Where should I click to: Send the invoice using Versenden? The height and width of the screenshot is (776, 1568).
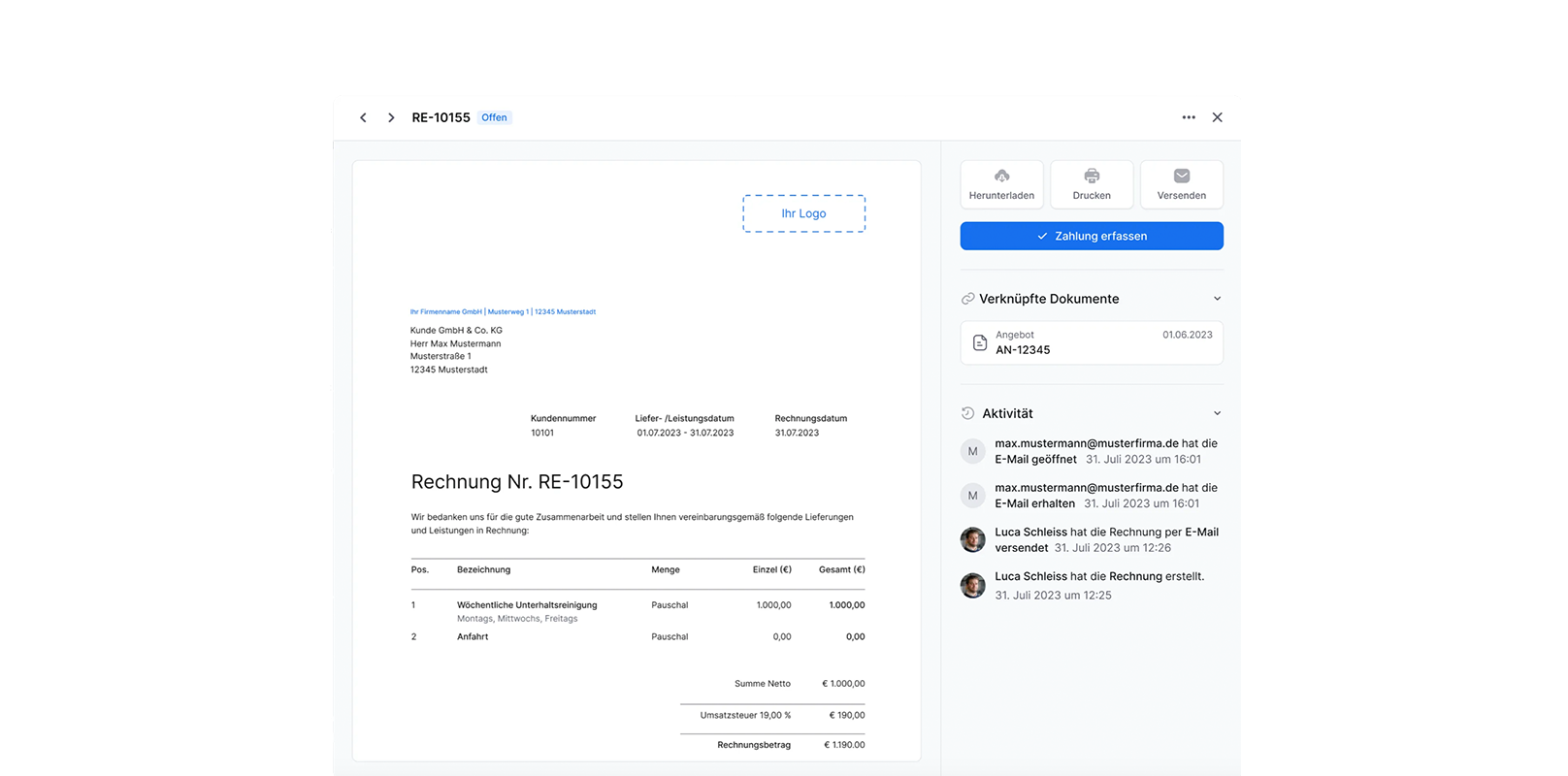1182,184
